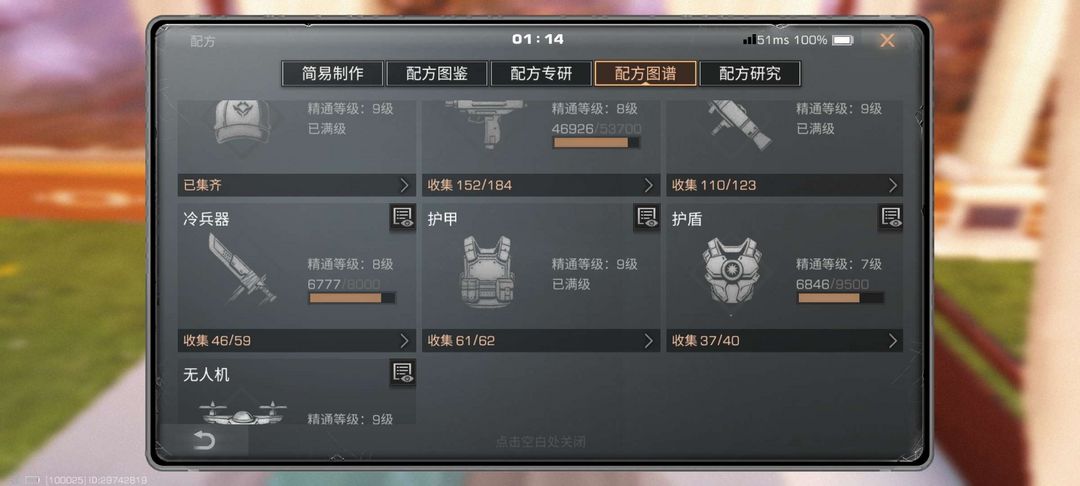Screen dimensions: 1080x486
Task: Switch to the 简易制作 tab
Action: coord(332,74)
